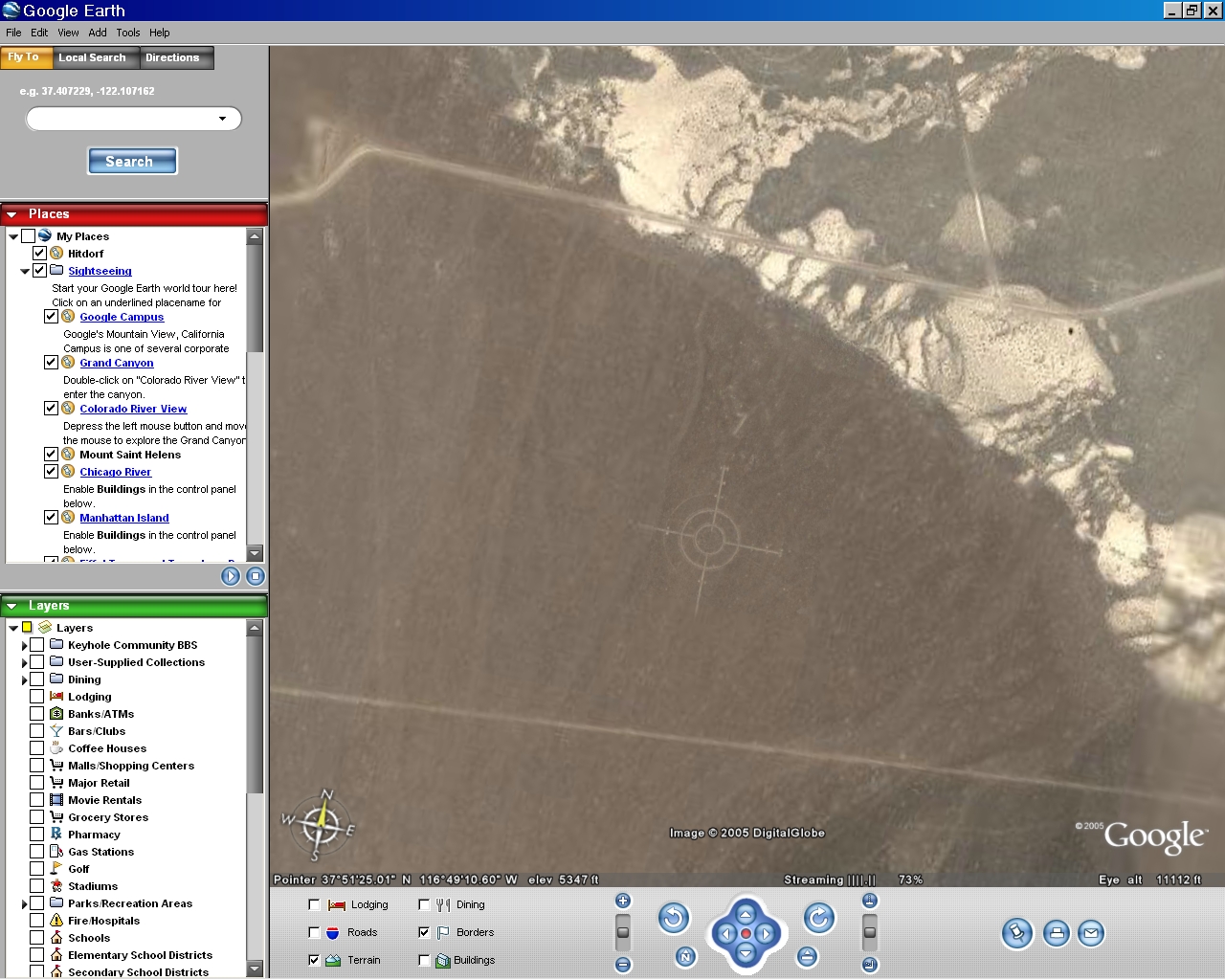1225x980 pixels.
Task: Reset the tilt with the eject-shaped button
Action: [807, 956]
